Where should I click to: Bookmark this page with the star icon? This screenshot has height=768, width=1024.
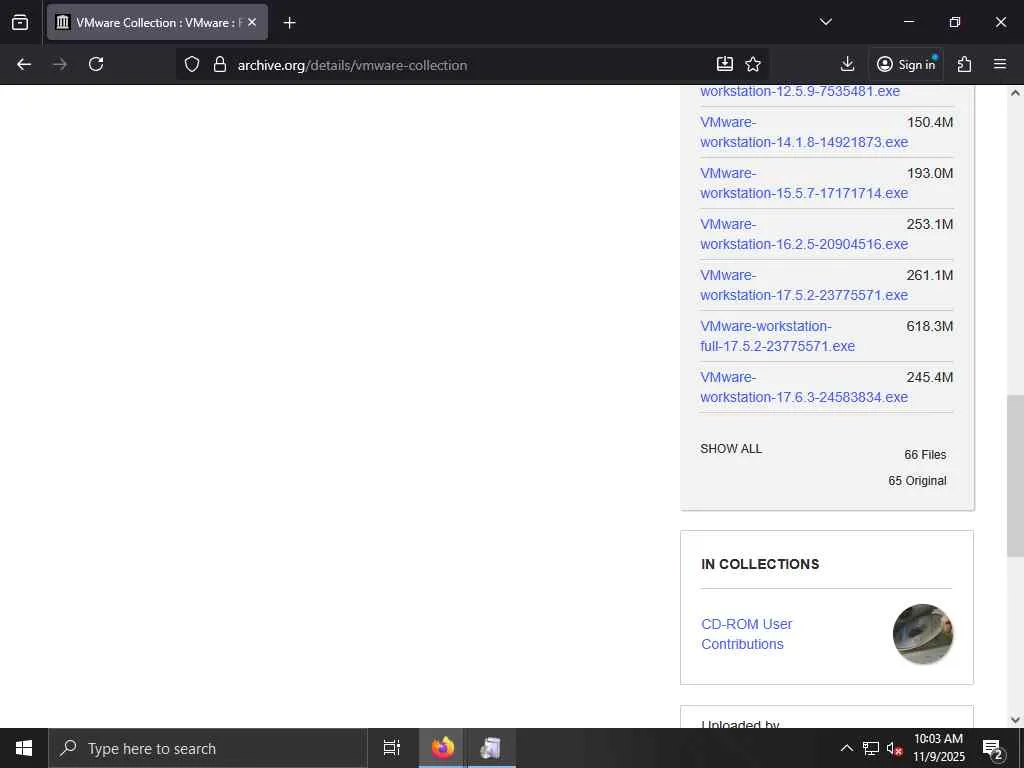tap(753, 64)
